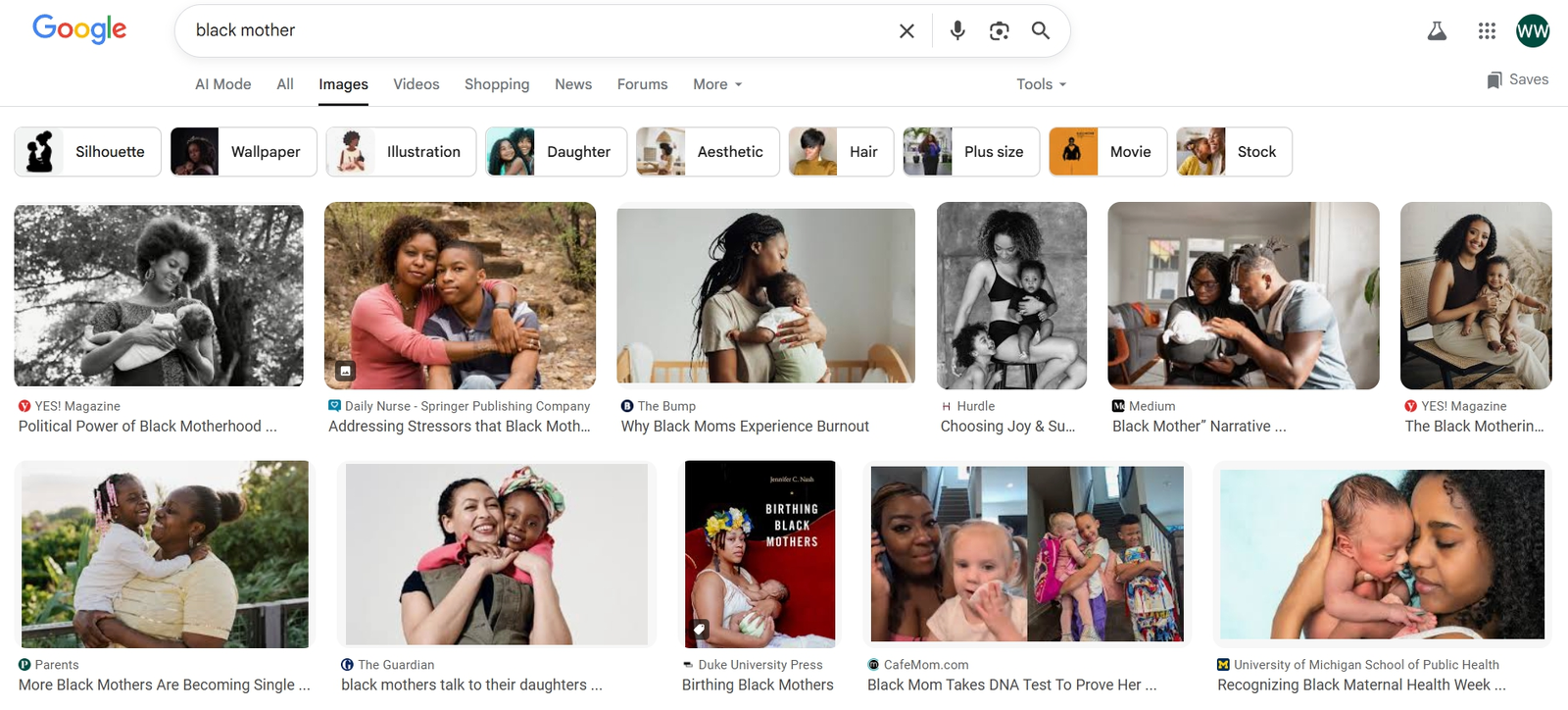Open the Tools filter dropdown
The height and width of the screenshot is (710, 1568).
[1041, 84]
